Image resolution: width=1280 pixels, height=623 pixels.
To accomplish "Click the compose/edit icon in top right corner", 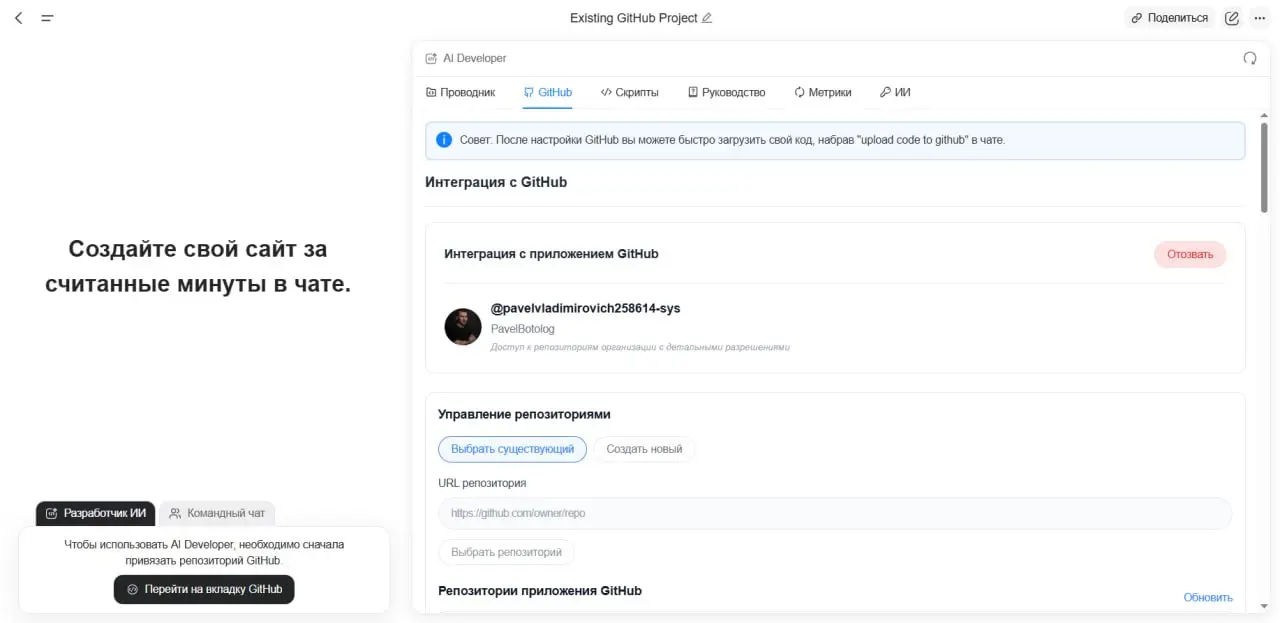I will click(1231, 17).
